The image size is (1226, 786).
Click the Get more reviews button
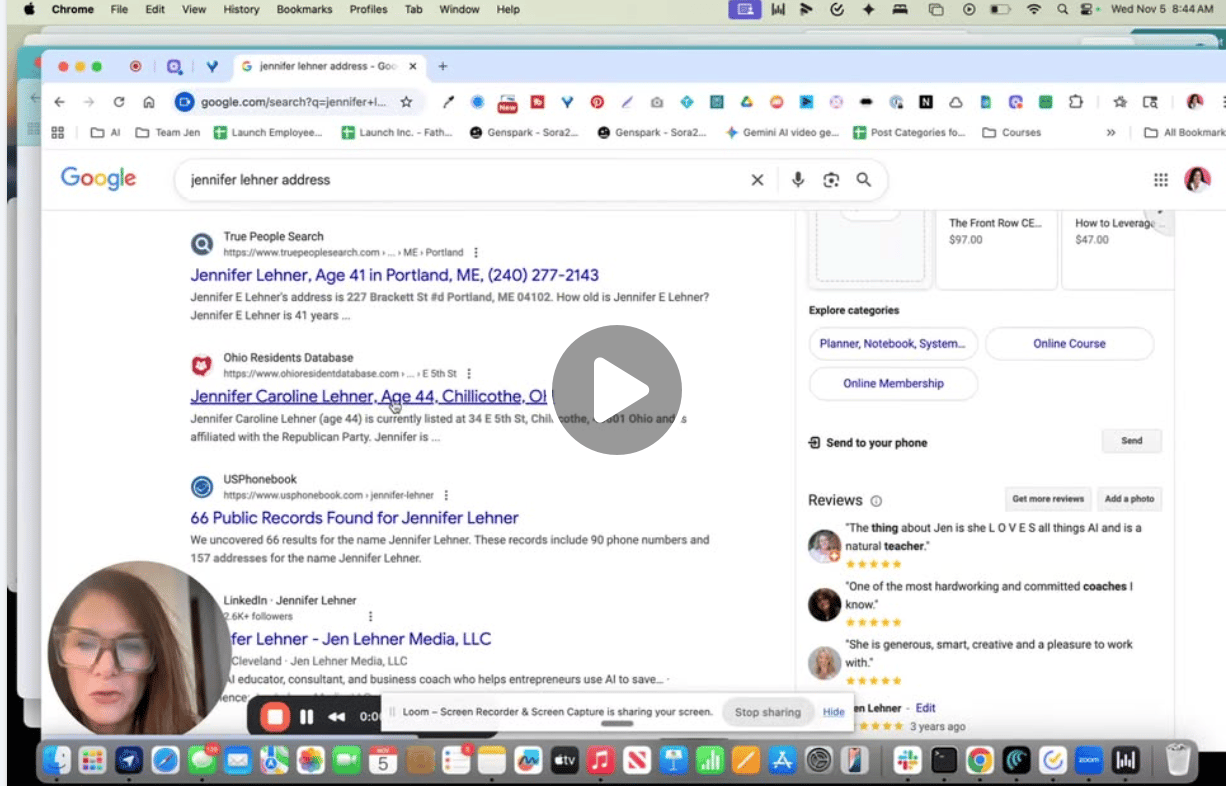click(x=1047, y=499)
